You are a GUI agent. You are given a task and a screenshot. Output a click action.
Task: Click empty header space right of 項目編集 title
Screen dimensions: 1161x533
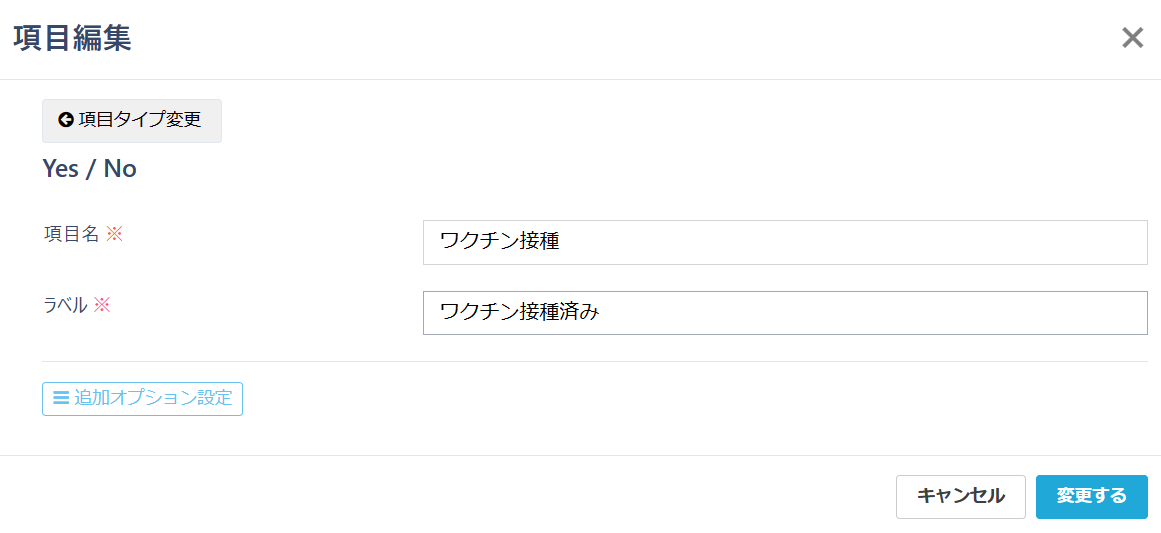[600, 38]
